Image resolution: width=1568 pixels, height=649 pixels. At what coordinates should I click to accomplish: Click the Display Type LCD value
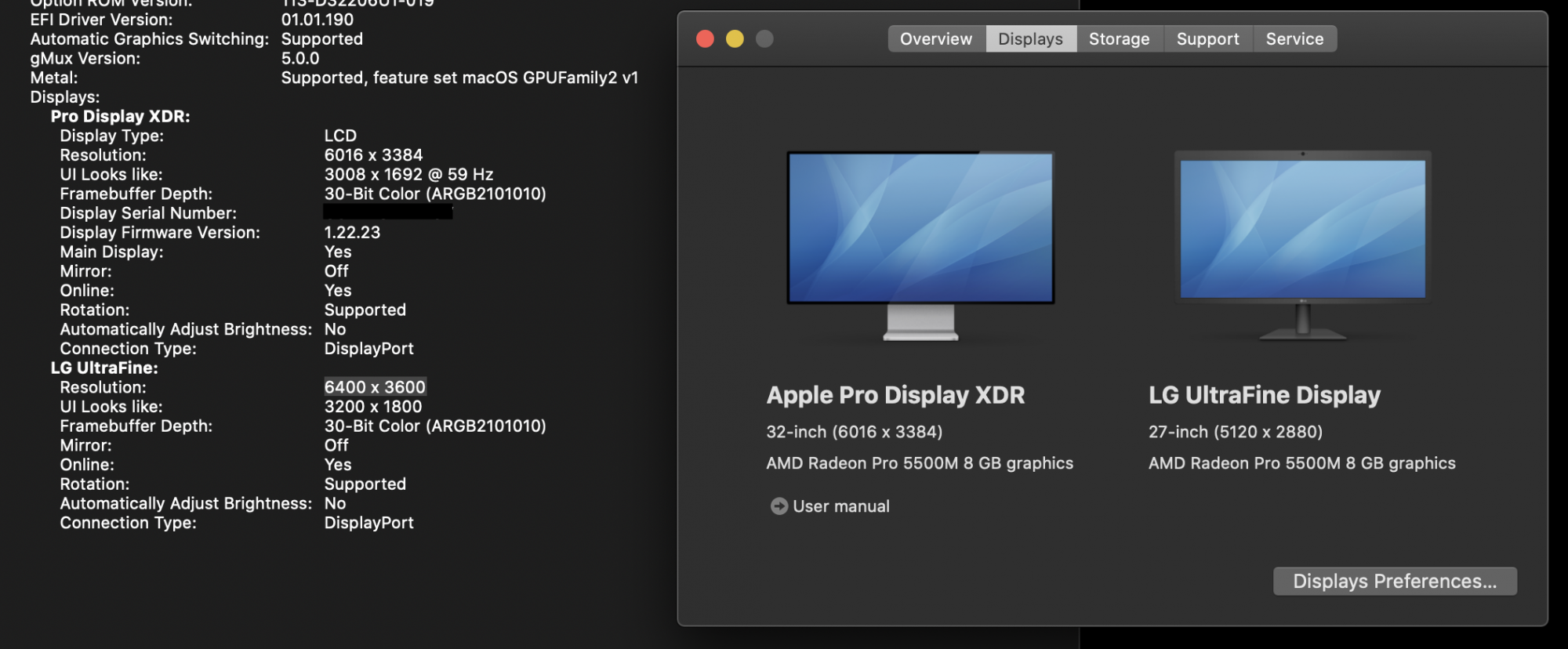pos(340,136)
